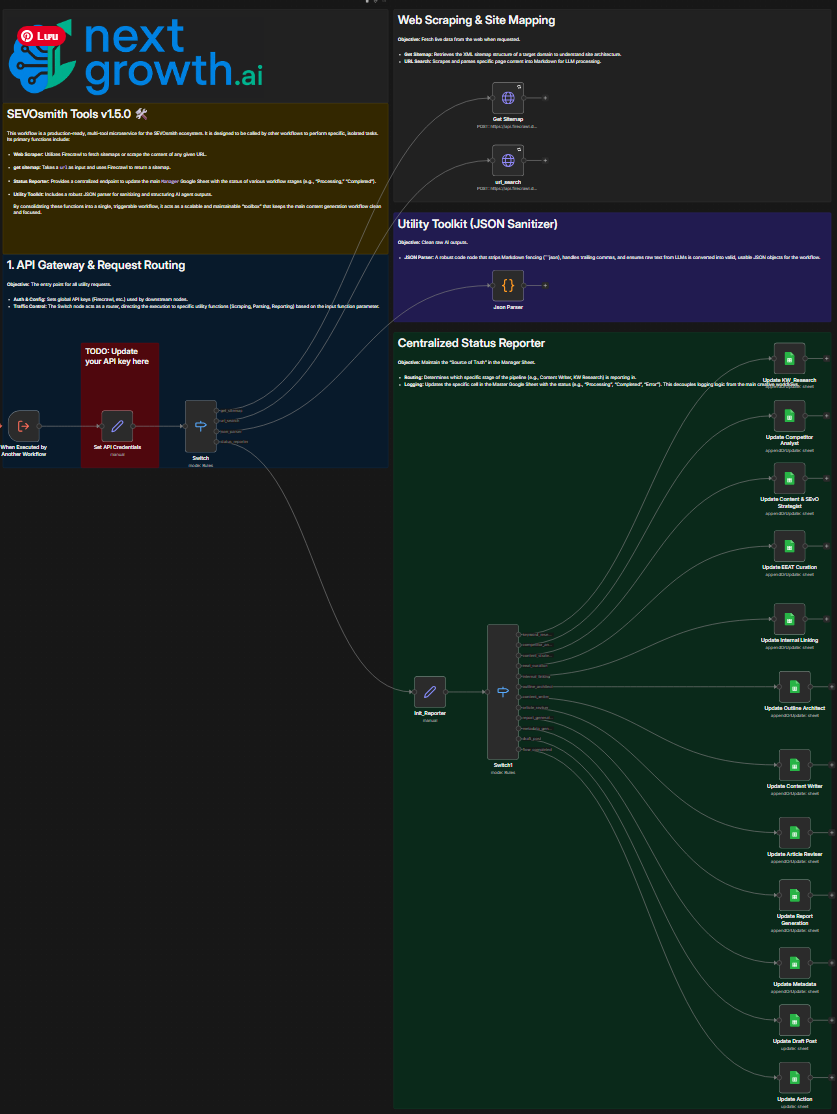
Task: Open the Get Sitemap HTTP node
Action: 507,98
